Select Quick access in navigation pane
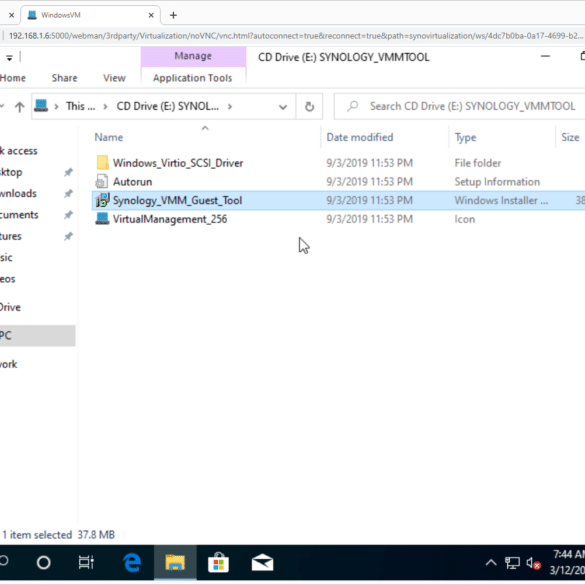The image size is (585, 585). click(x=19, y=151)
